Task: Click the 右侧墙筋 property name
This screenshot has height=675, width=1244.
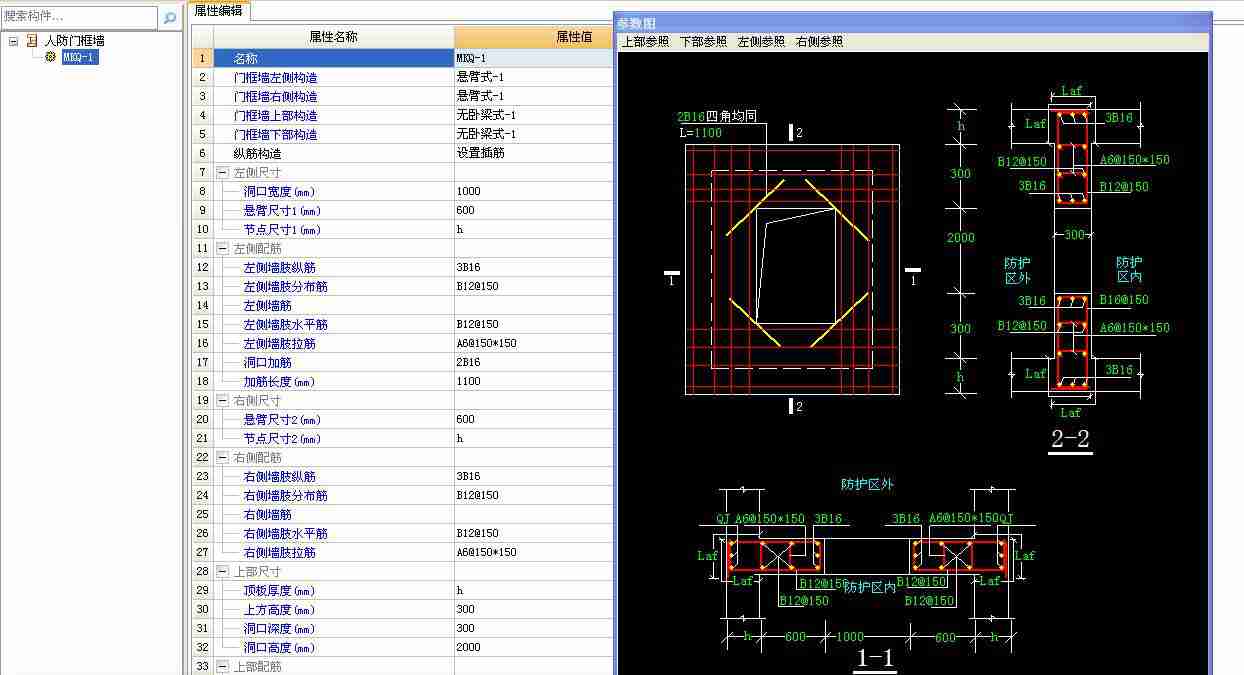Action: pos(268,514)
